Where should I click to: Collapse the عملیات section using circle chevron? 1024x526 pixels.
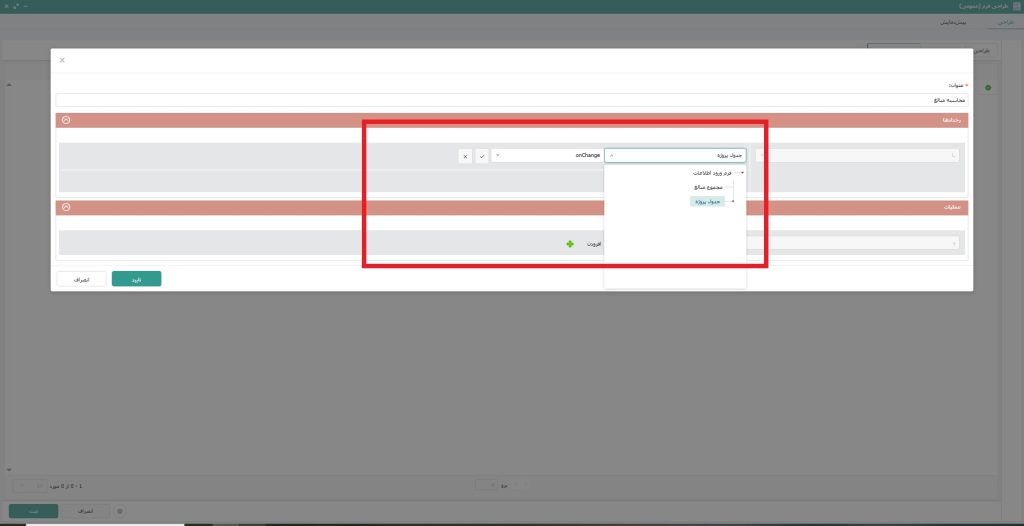(66, 207)
